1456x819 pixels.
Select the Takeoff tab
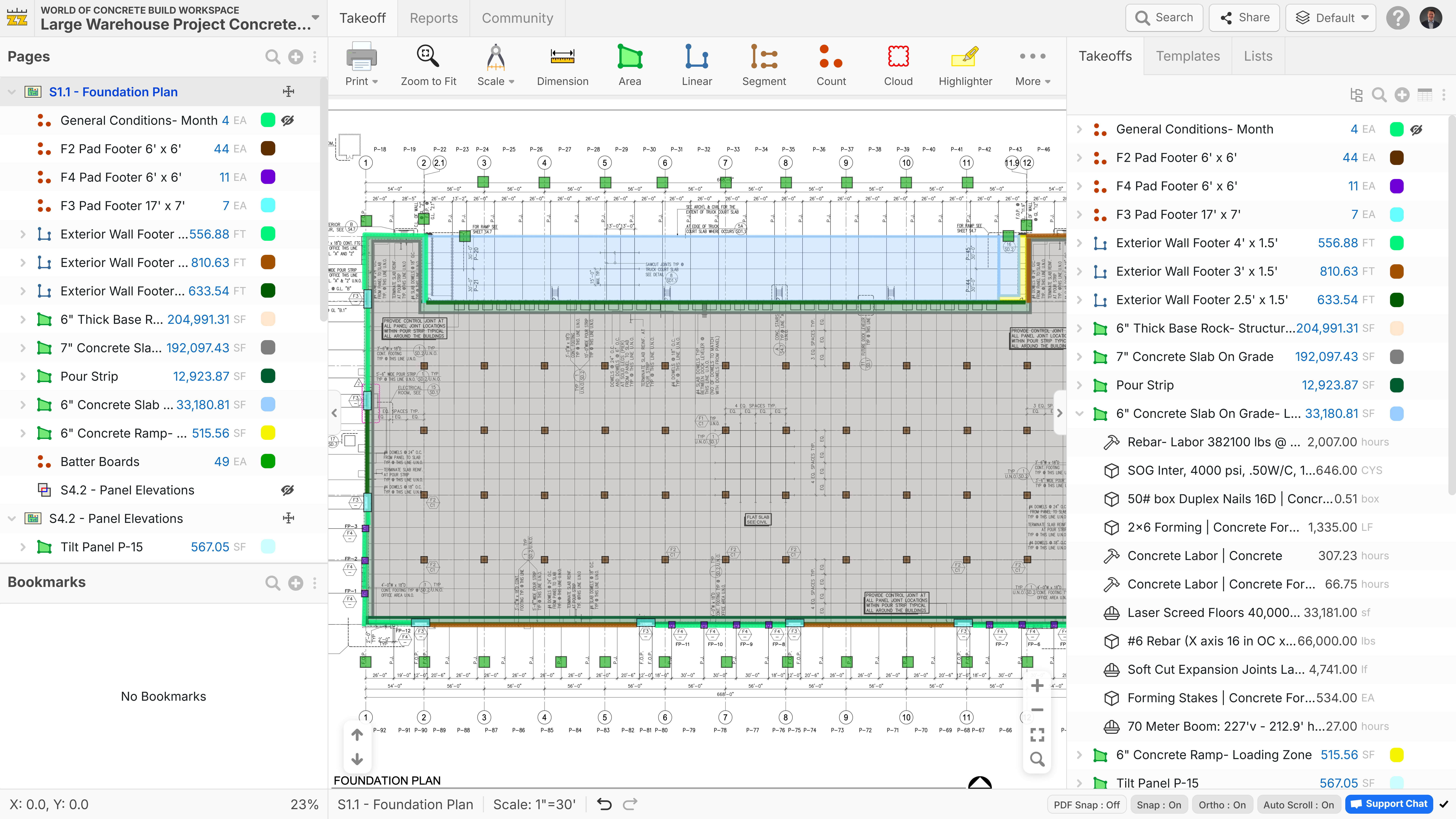pyautogui.click(x=362, y=18)
